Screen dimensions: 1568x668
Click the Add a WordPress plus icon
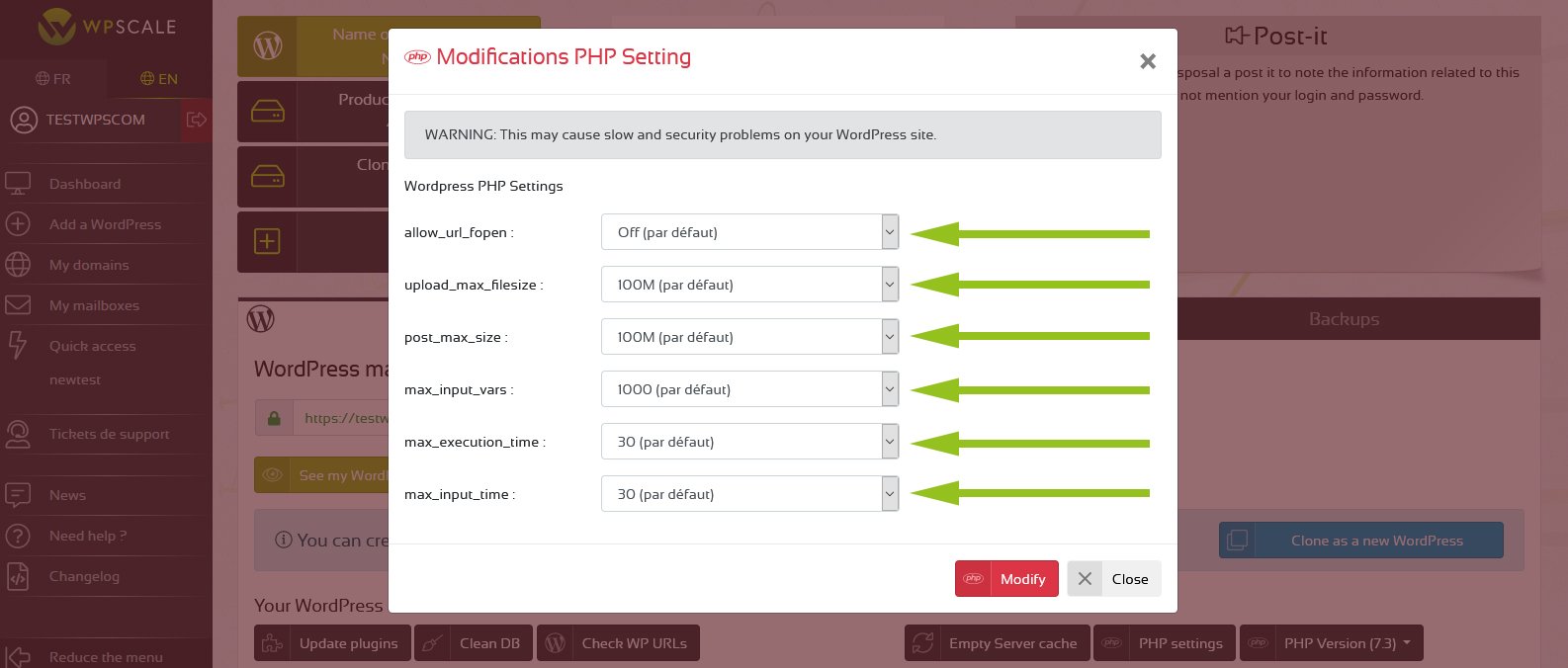click(x=18, y=224)
